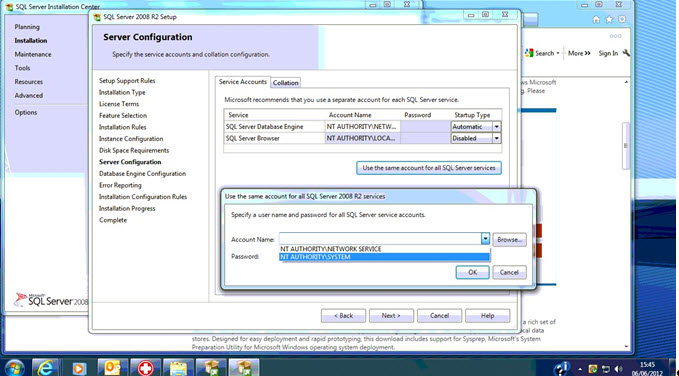Click the Database Engine password cell
The height and width of the screenshot is (376, 679).
point(424,126)
